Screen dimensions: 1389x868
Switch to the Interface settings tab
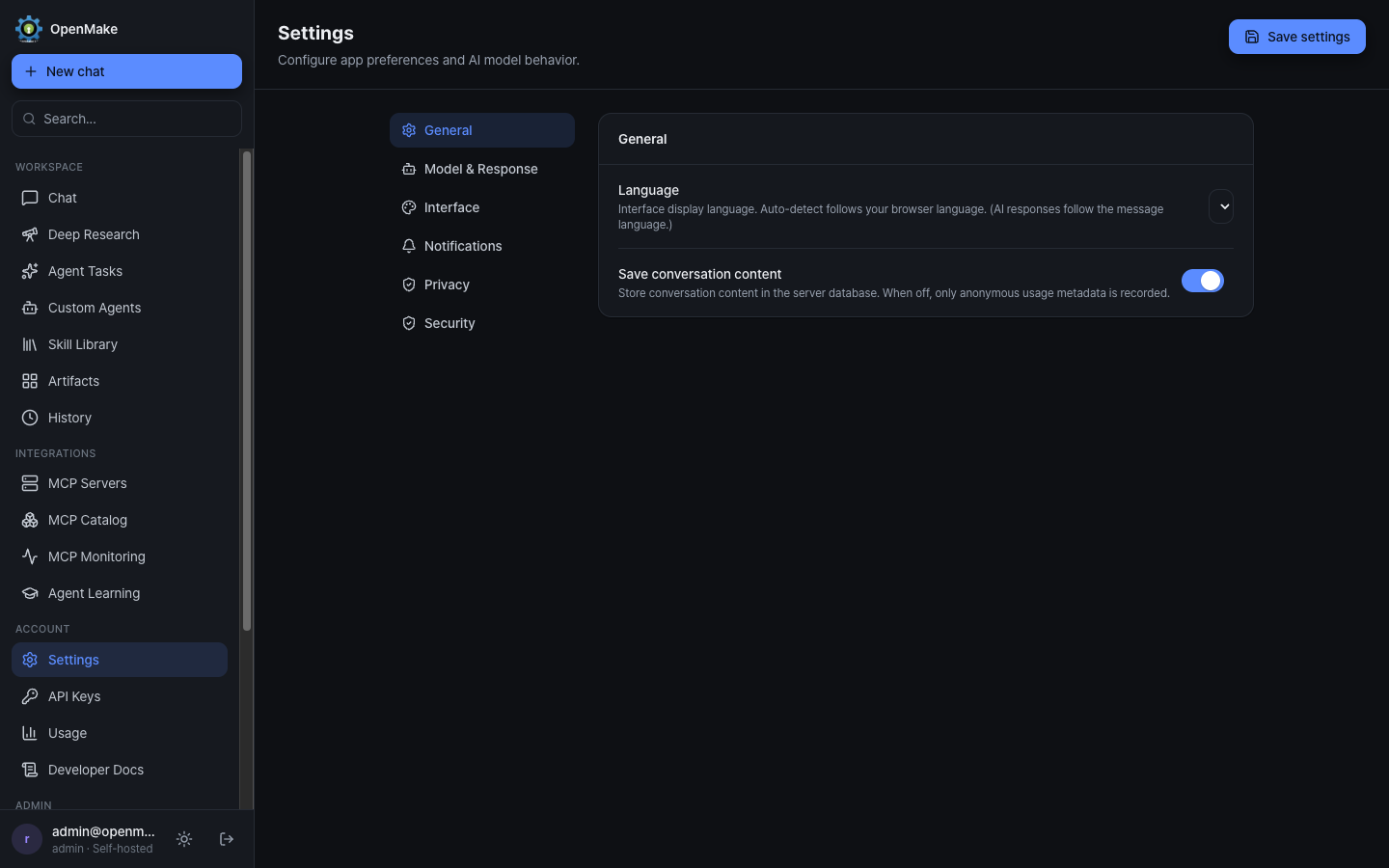point(482,207)
